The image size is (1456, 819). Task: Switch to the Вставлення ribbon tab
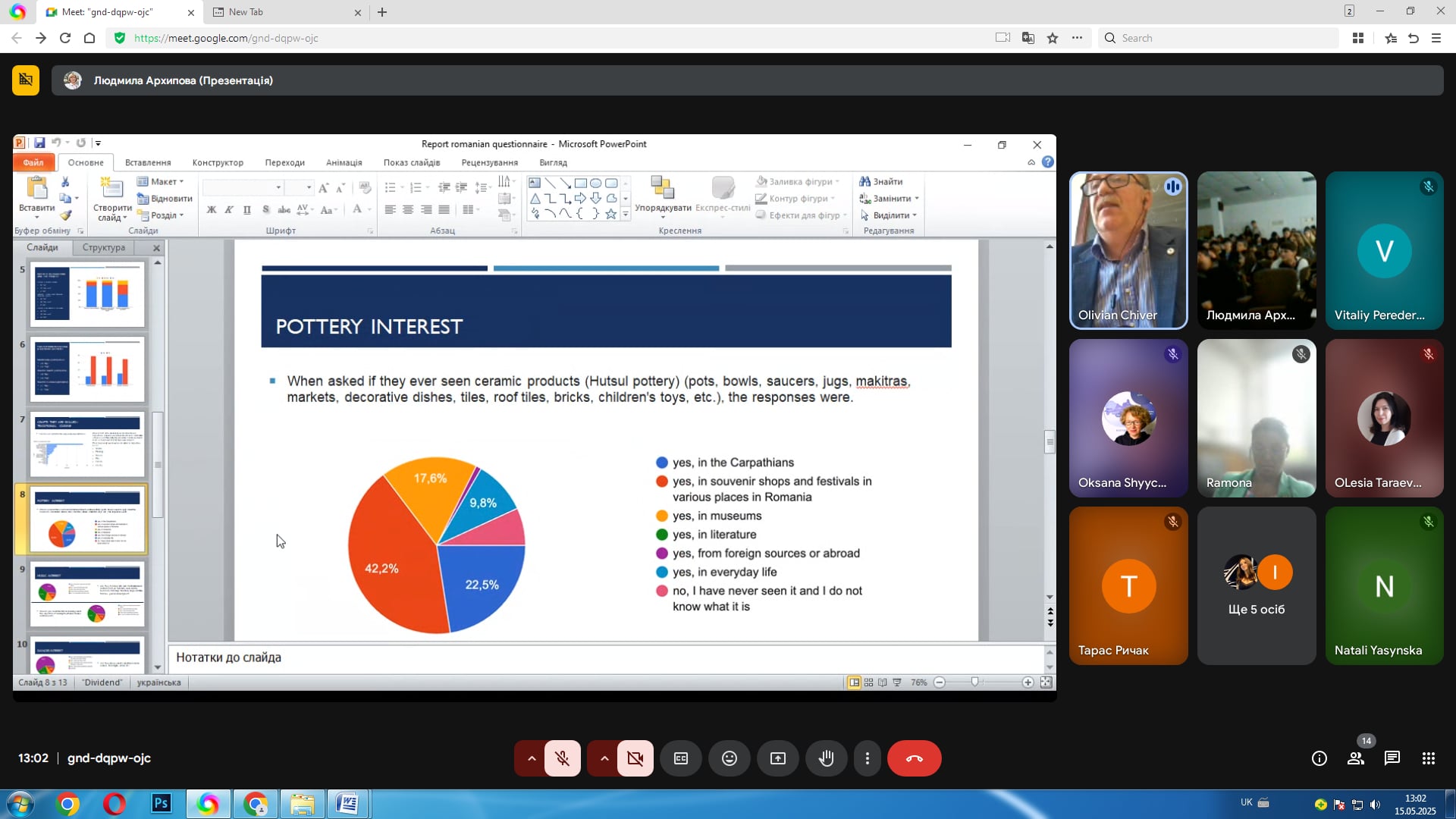point(148,162)
